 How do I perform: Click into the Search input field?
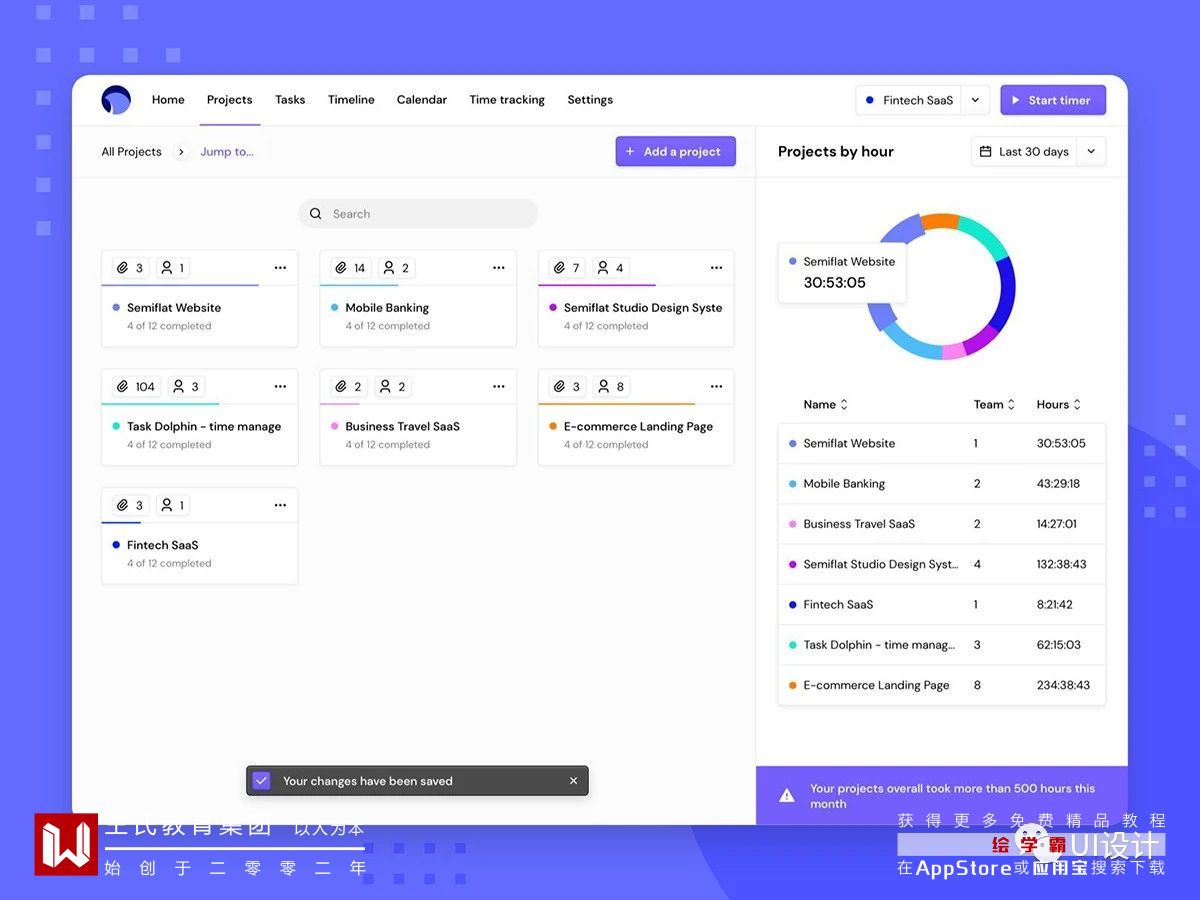[x=418, y=214]
